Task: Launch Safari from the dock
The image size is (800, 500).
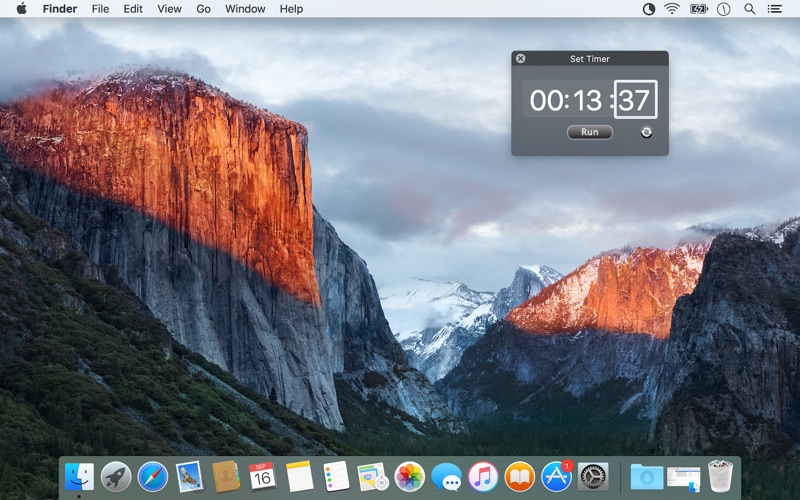Action: tap(153, 477)
